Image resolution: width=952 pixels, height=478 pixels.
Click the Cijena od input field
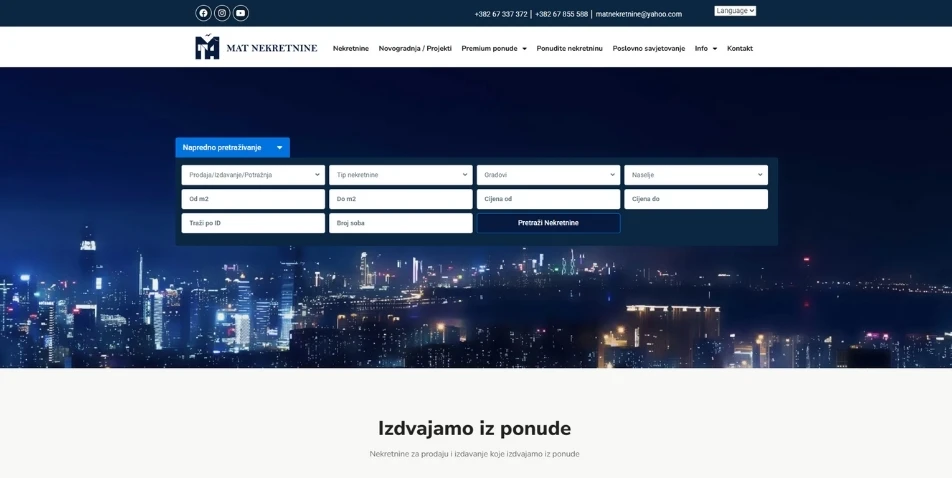[548, 199]
